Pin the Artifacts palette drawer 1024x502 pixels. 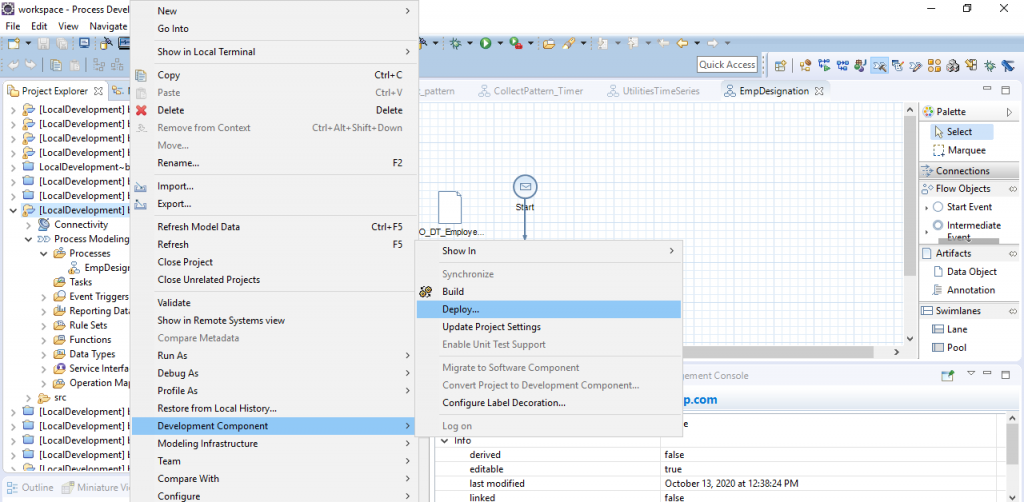[x=1013, y=253]
